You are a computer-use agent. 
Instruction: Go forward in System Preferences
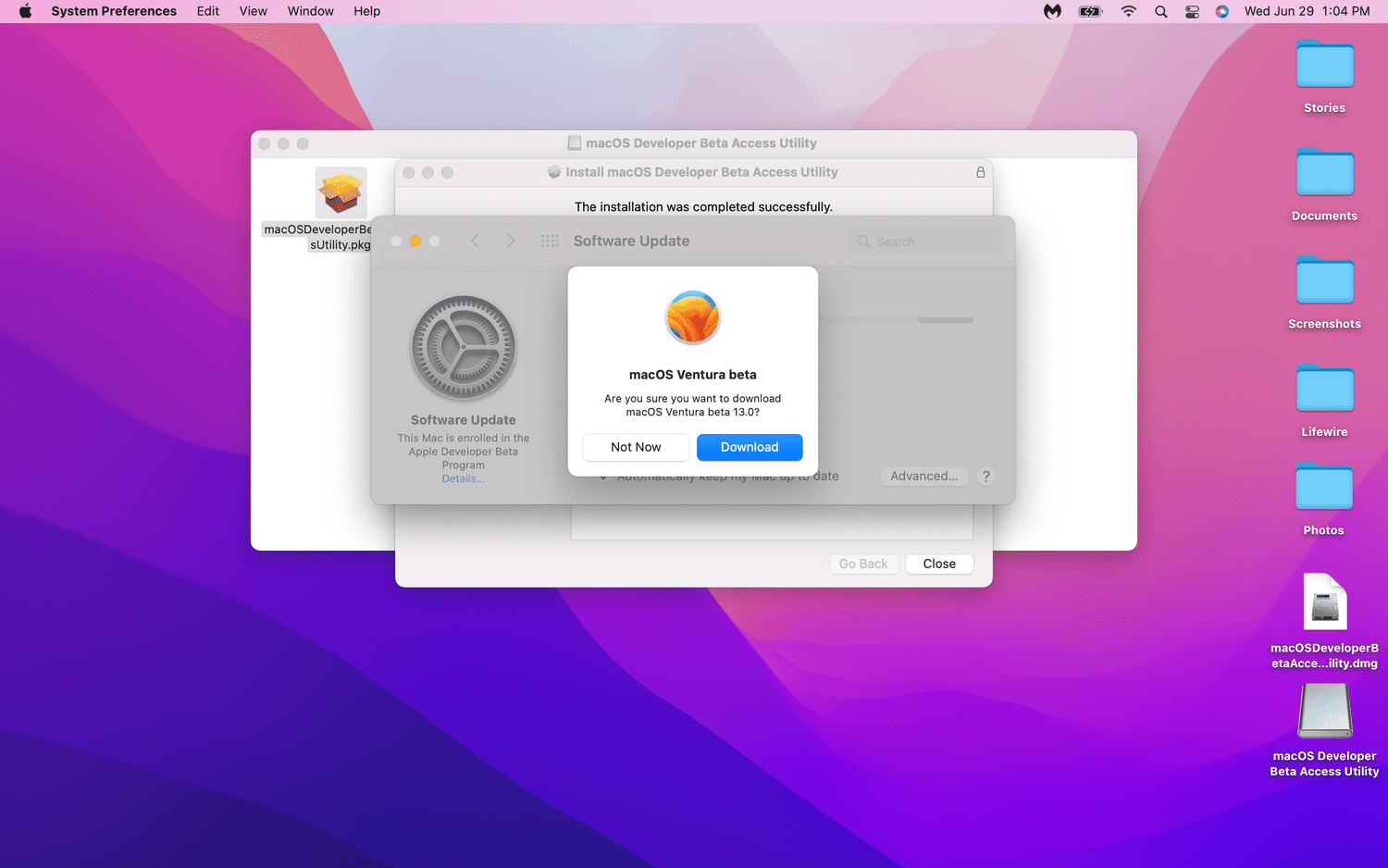tap(511, 241)
